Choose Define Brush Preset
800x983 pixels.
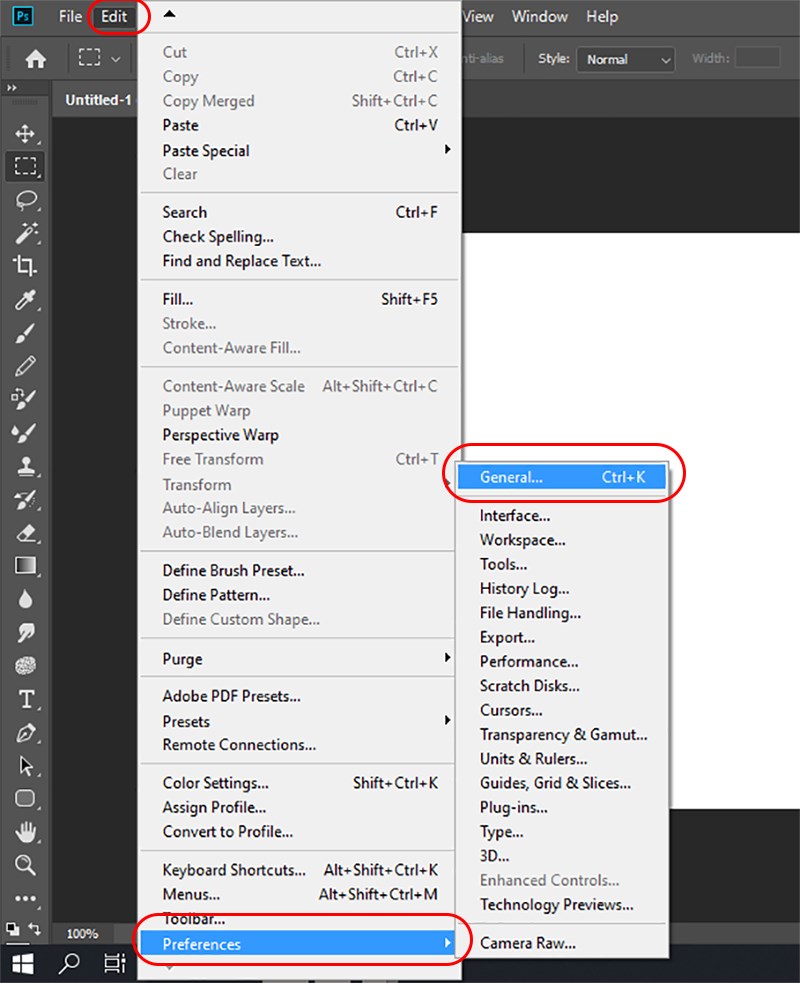coord(299,570)
